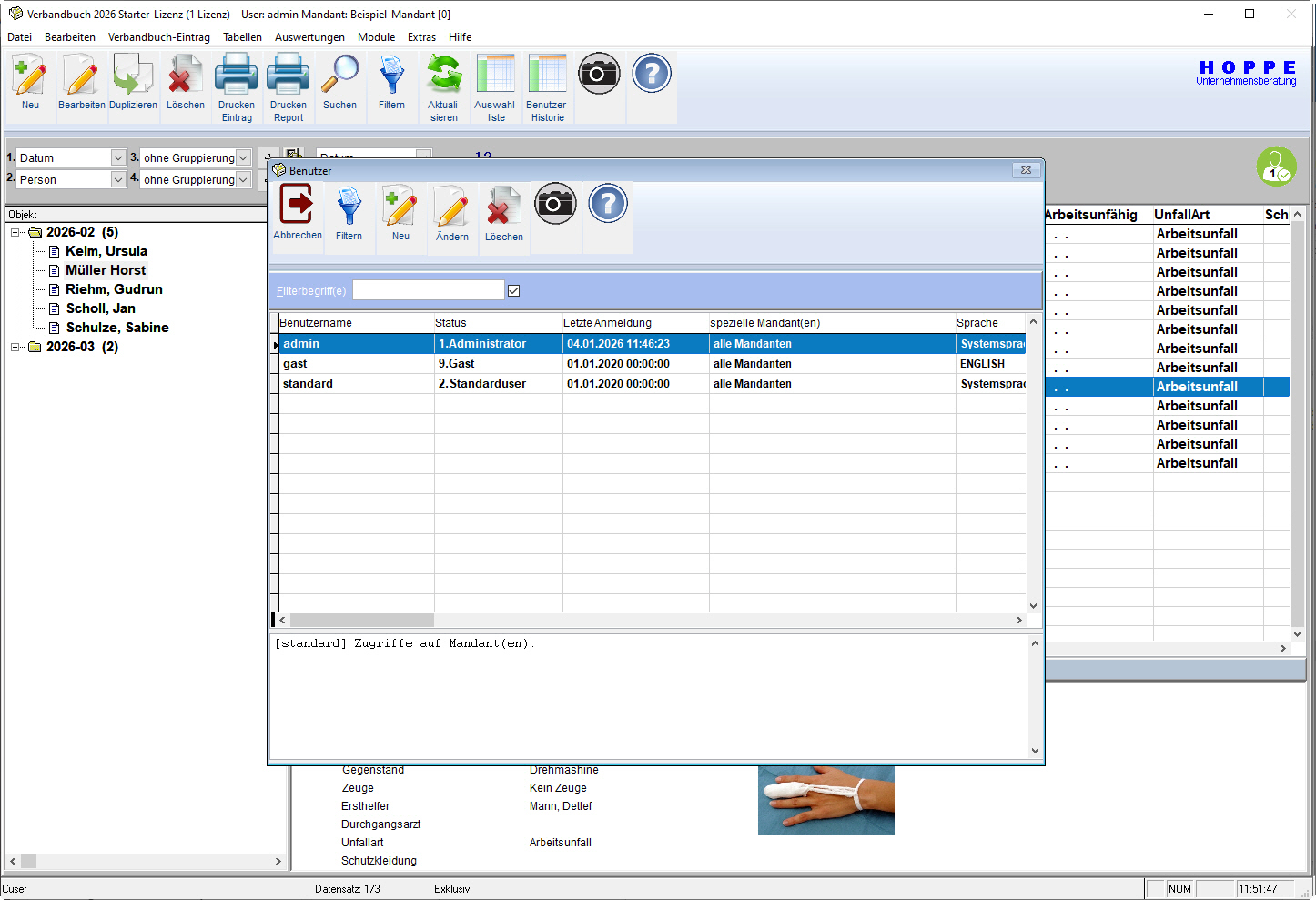The image size is (1316, 900).
Task: Click Ändern pencil icon in Benutzer dialog
Action: pyautogui.click(x=451, y=207)
